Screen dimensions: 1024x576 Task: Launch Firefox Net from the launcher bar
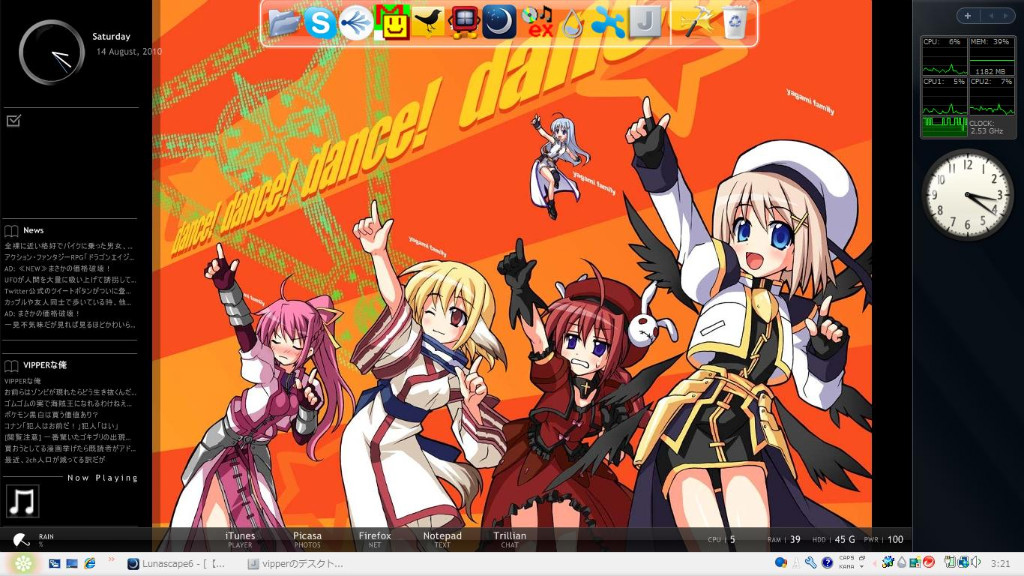(375, 539)
